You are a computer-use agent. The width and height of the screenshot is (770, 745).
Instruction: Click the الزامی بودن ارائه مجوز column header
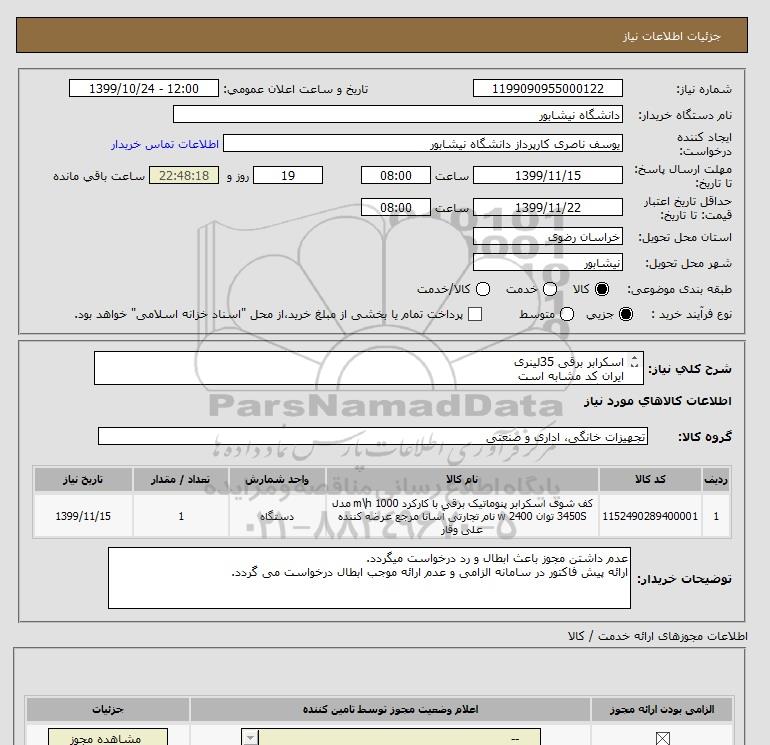coord(661,709)
